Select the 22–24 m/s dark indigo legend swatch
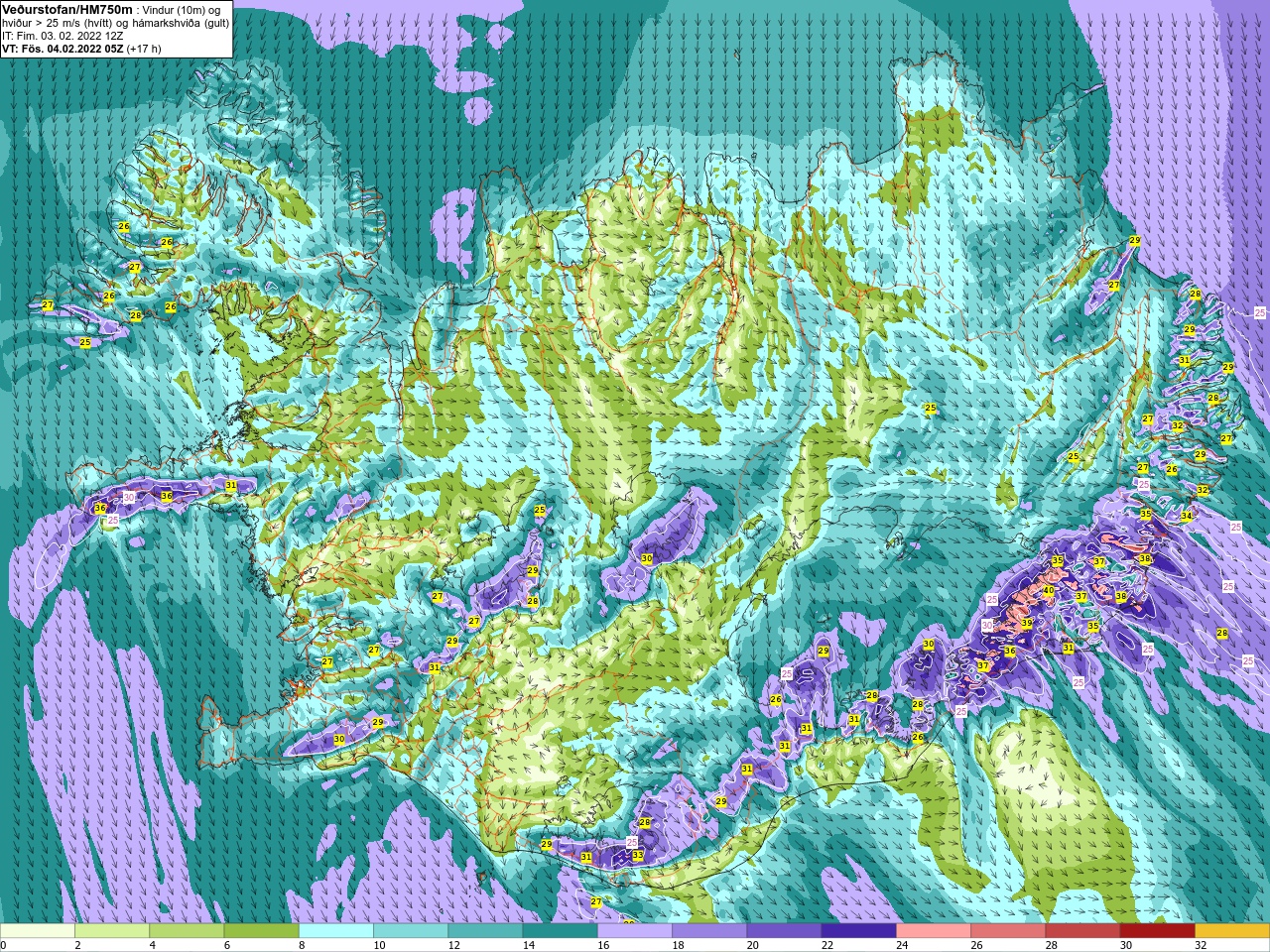 pos(859,931)
